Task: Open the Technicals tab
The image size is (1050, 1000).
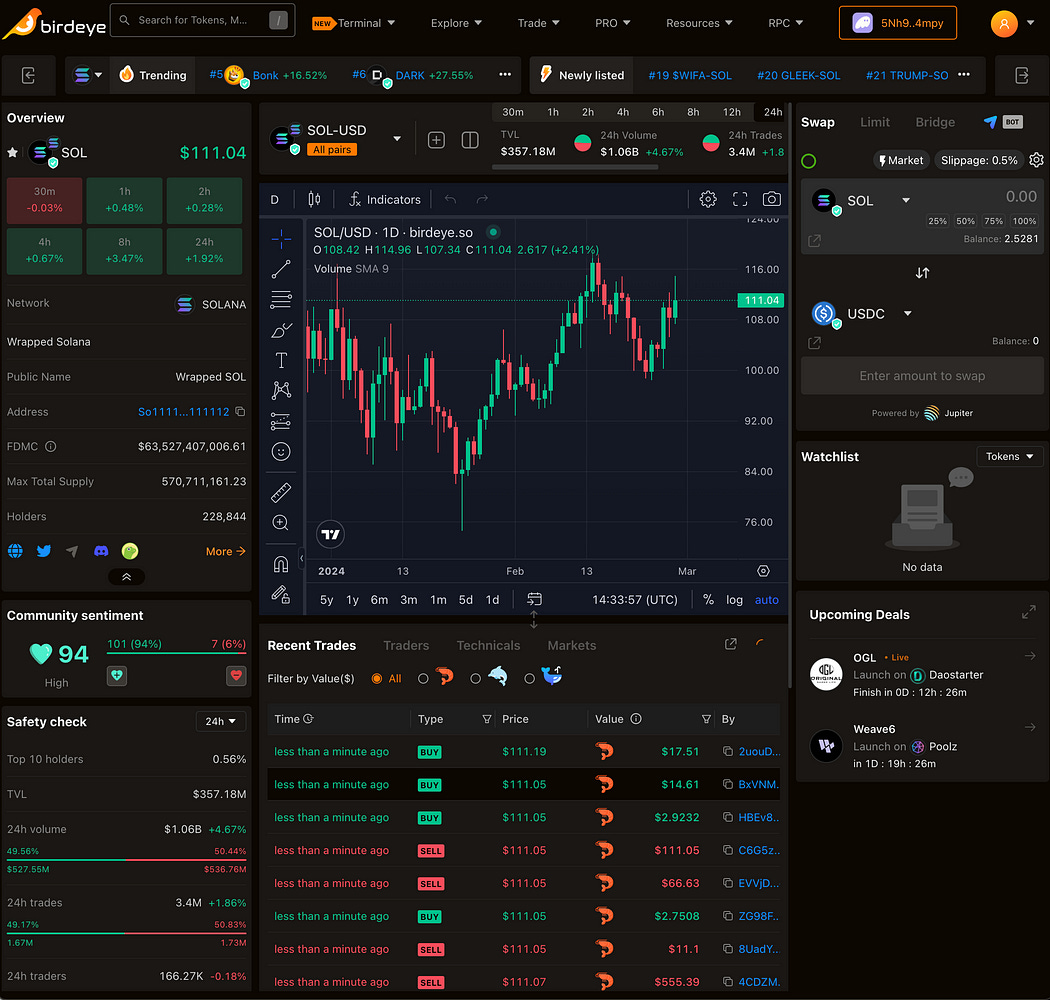Action: [488, 645]
